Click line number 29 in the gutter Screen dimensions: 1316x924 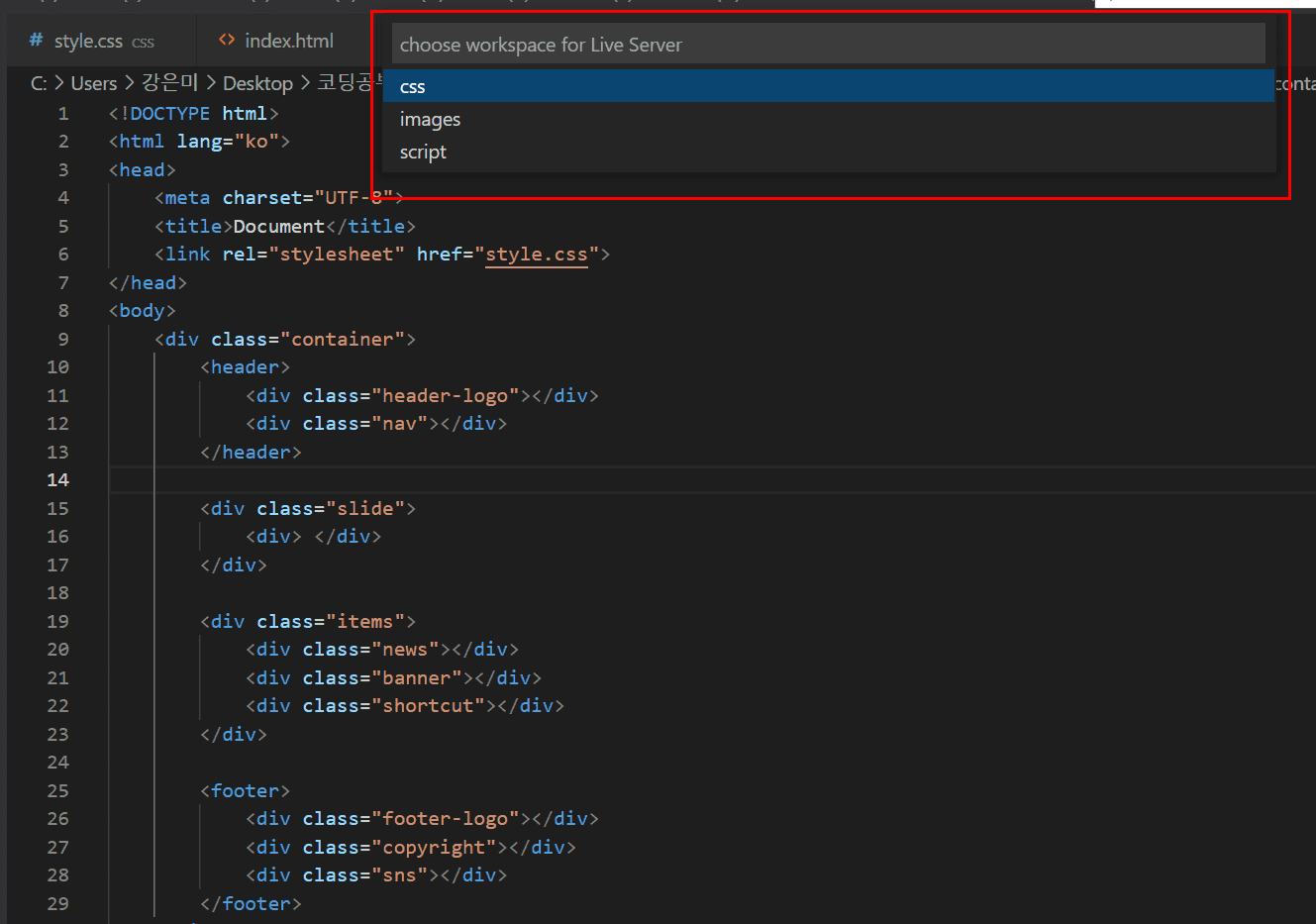tap(58, 903)
